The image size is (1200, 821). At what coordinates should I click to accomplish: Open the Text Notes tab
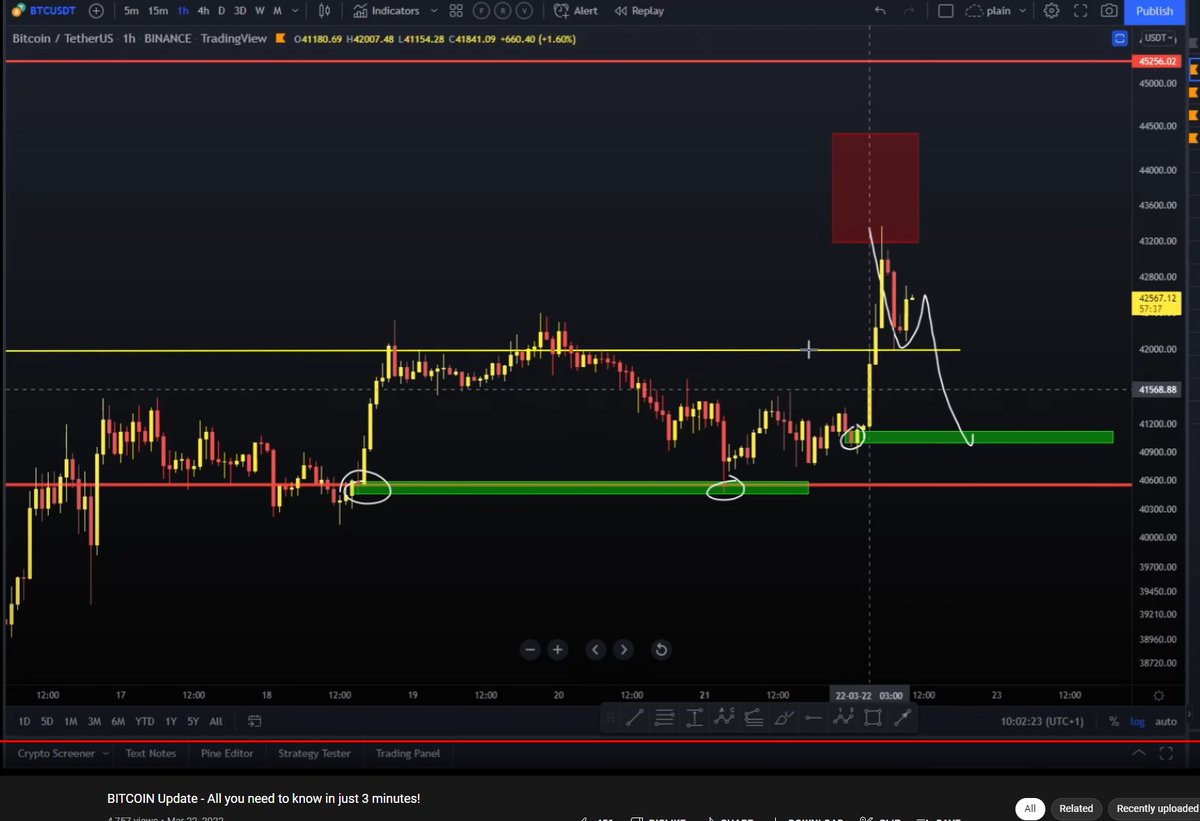tap(150, 753)
